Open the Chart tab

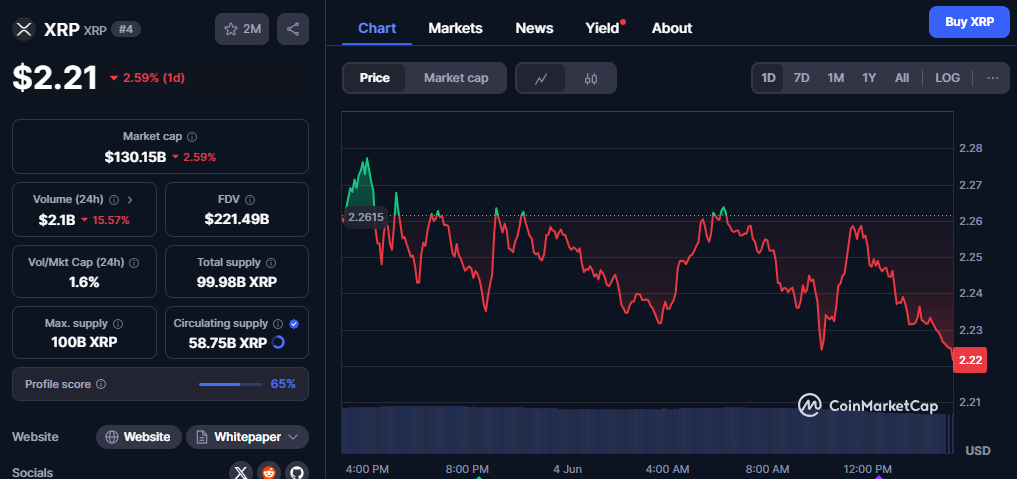pos(377,29)
